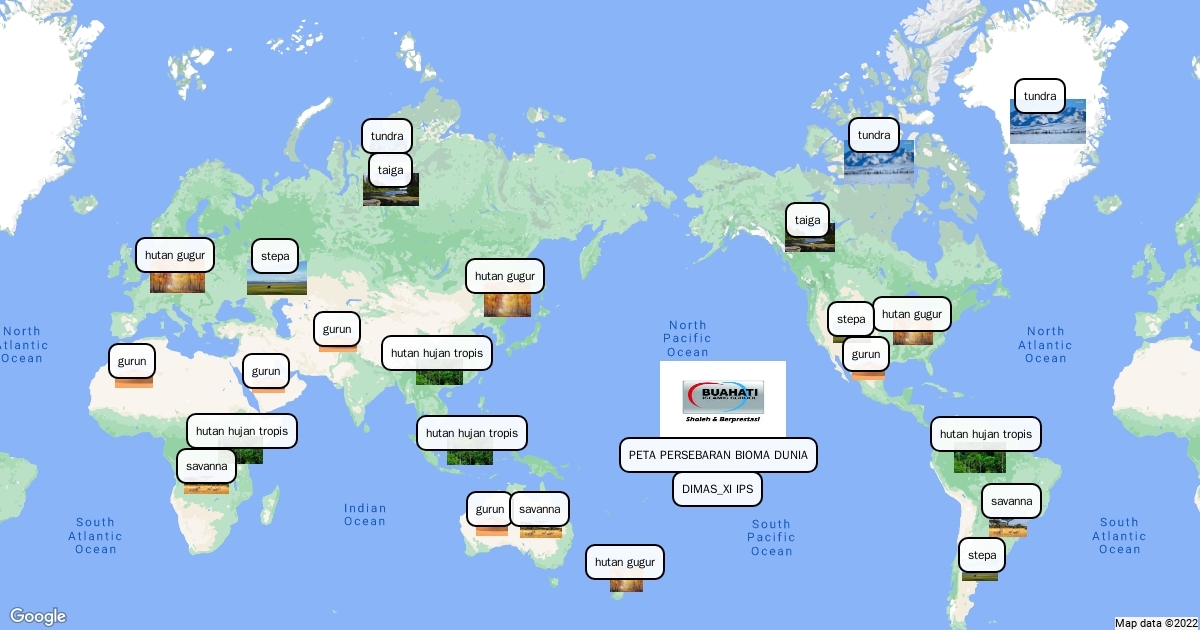Image resolution: width=1200 pixels, height=630 pixels.
Task: Click the BUAHATI school logo image
Action: coord(722,399)
